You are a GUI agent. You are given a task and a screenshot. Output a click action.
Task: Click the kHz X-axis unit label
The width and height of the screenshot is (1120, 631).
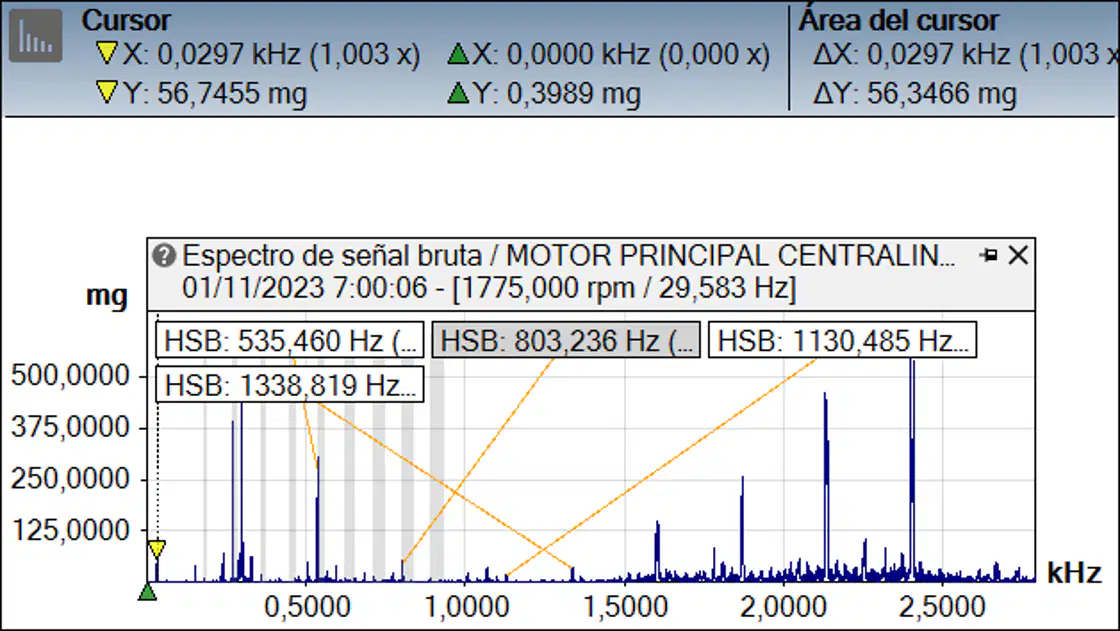click(x=1074, y=572)
